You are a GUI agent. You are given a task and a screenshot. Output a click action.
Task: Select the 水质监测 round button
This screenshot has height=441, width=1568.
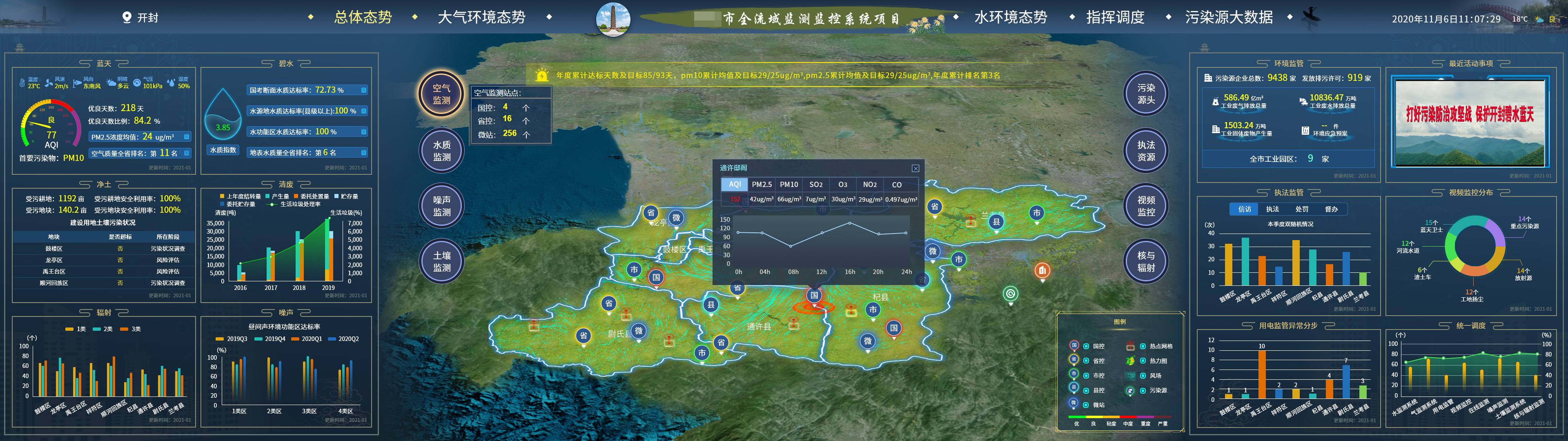[441, 151]
